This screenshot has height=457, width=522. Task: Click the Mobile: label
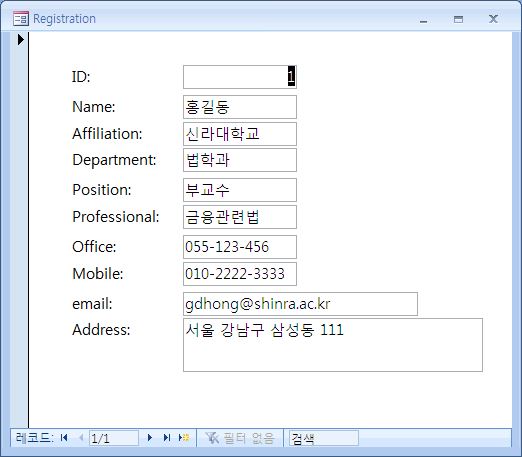point(98,274)
